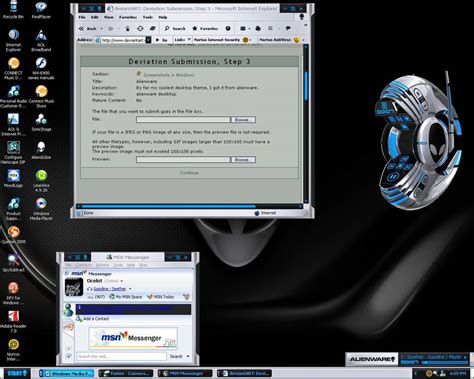Viewport: 474px width, 379px height.
Task: Click Add a Contact in MSN Messenger
Action: [x=93, y=319]
